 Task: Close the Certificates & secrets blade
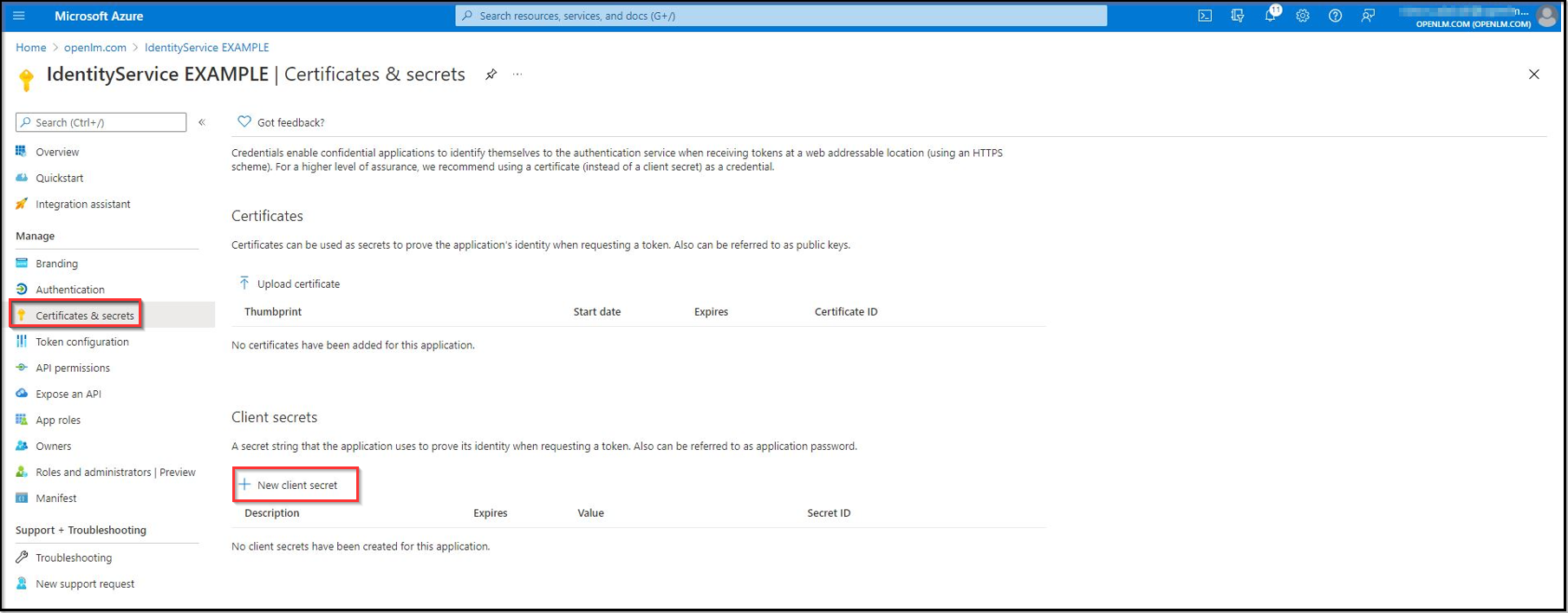click(x=1533, y=75)
